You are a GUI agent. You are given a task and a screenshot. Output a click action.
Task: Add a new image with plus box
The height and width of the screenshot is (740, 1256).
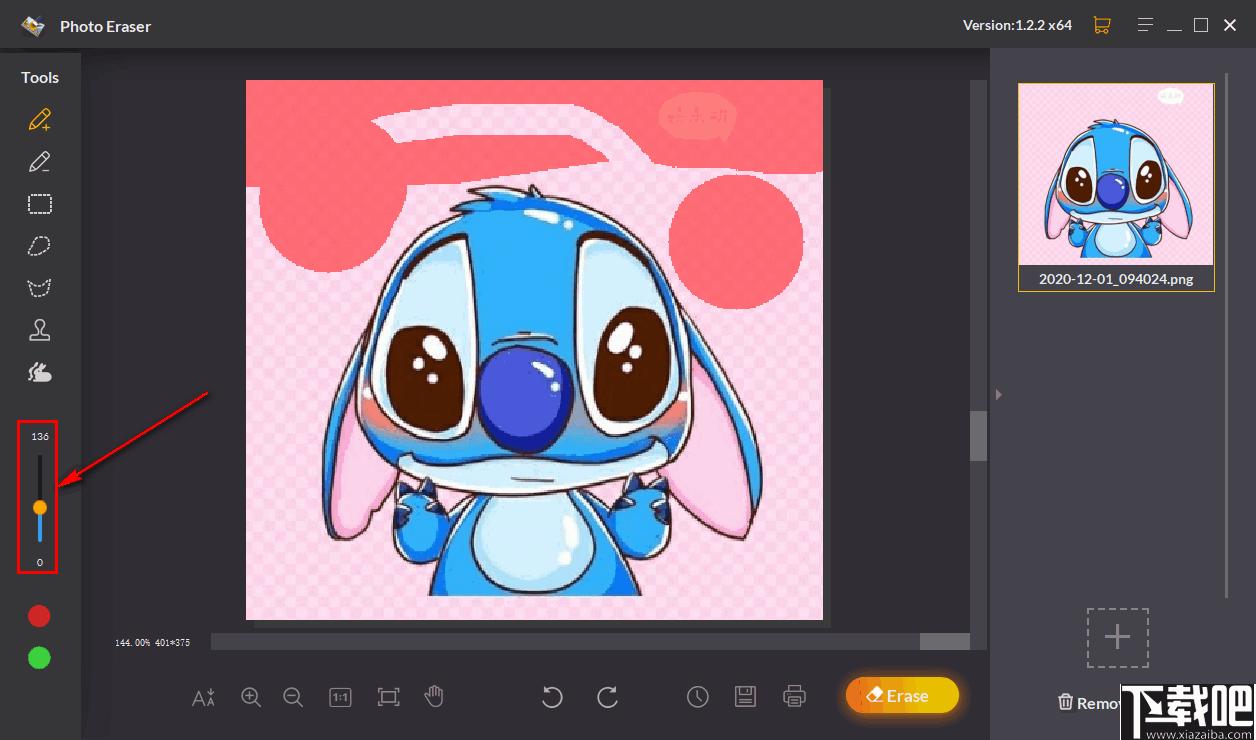point(1118,638)
